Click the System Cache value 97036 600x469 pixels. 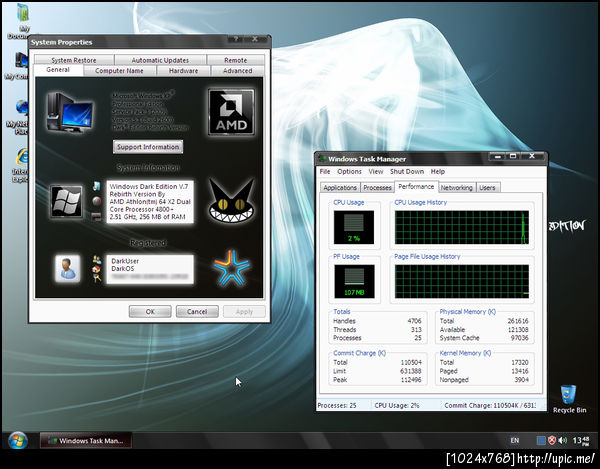pyautogui.click(x=519, y=338)
